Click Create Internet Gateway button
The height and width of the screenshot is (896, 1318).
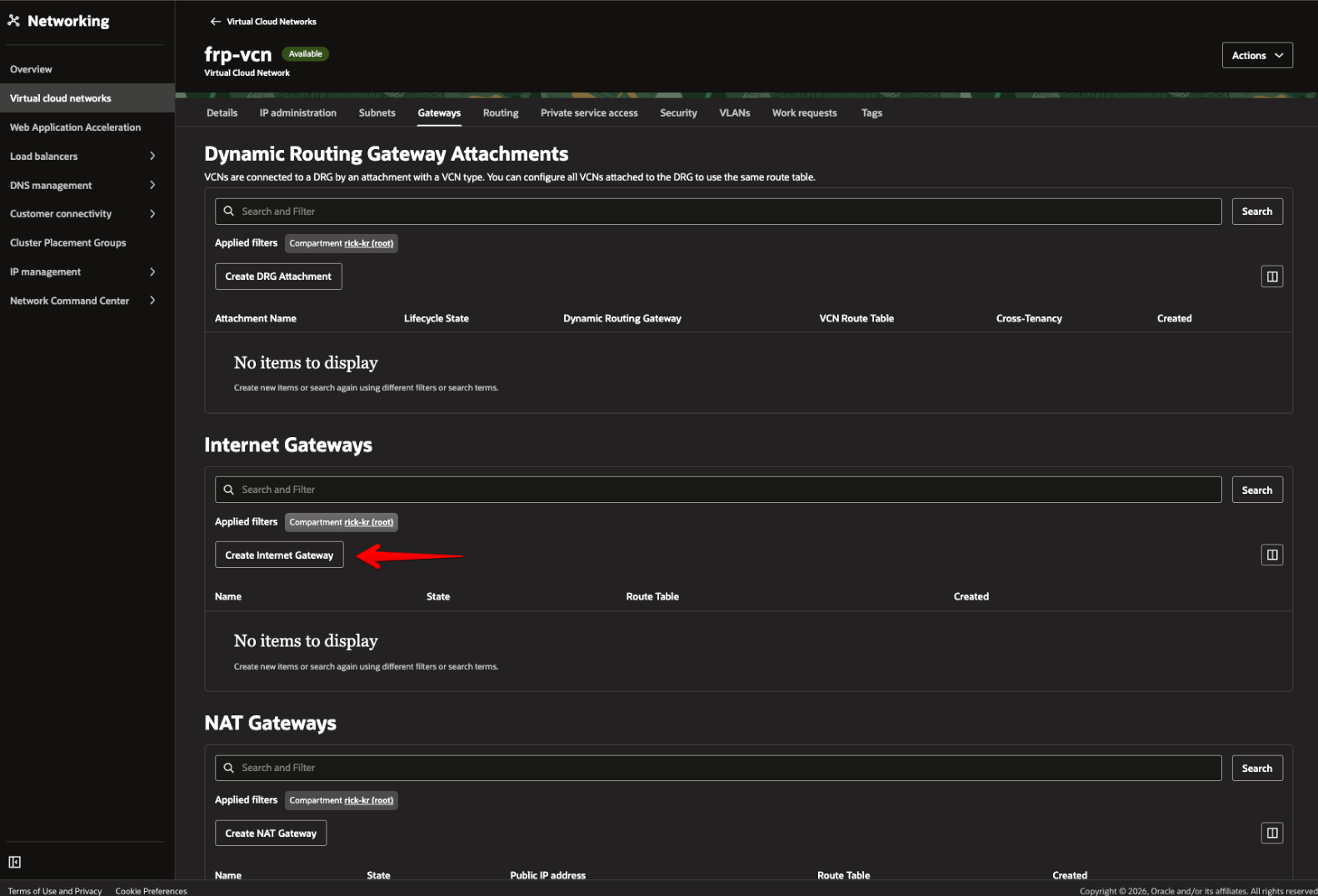tap(279, 555)
